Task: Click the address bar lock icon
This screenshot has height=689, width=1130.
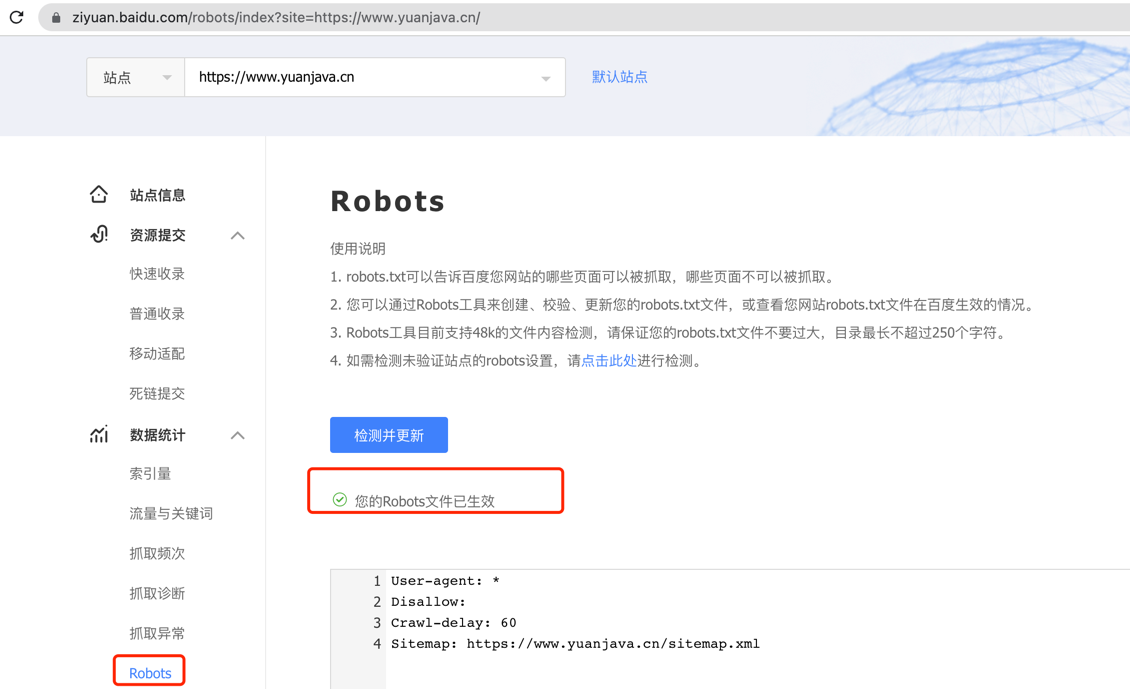Action: pyautogui.click(x=56, y=18)
